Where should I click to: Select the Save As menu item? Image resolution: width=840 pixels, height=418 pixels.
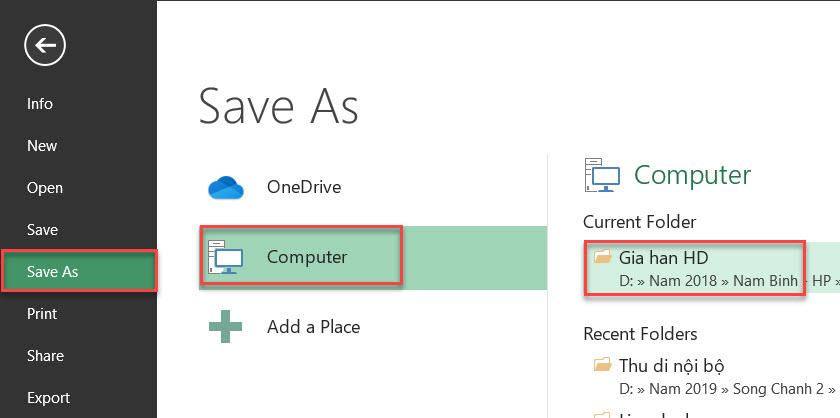click(x=53, y=272)
